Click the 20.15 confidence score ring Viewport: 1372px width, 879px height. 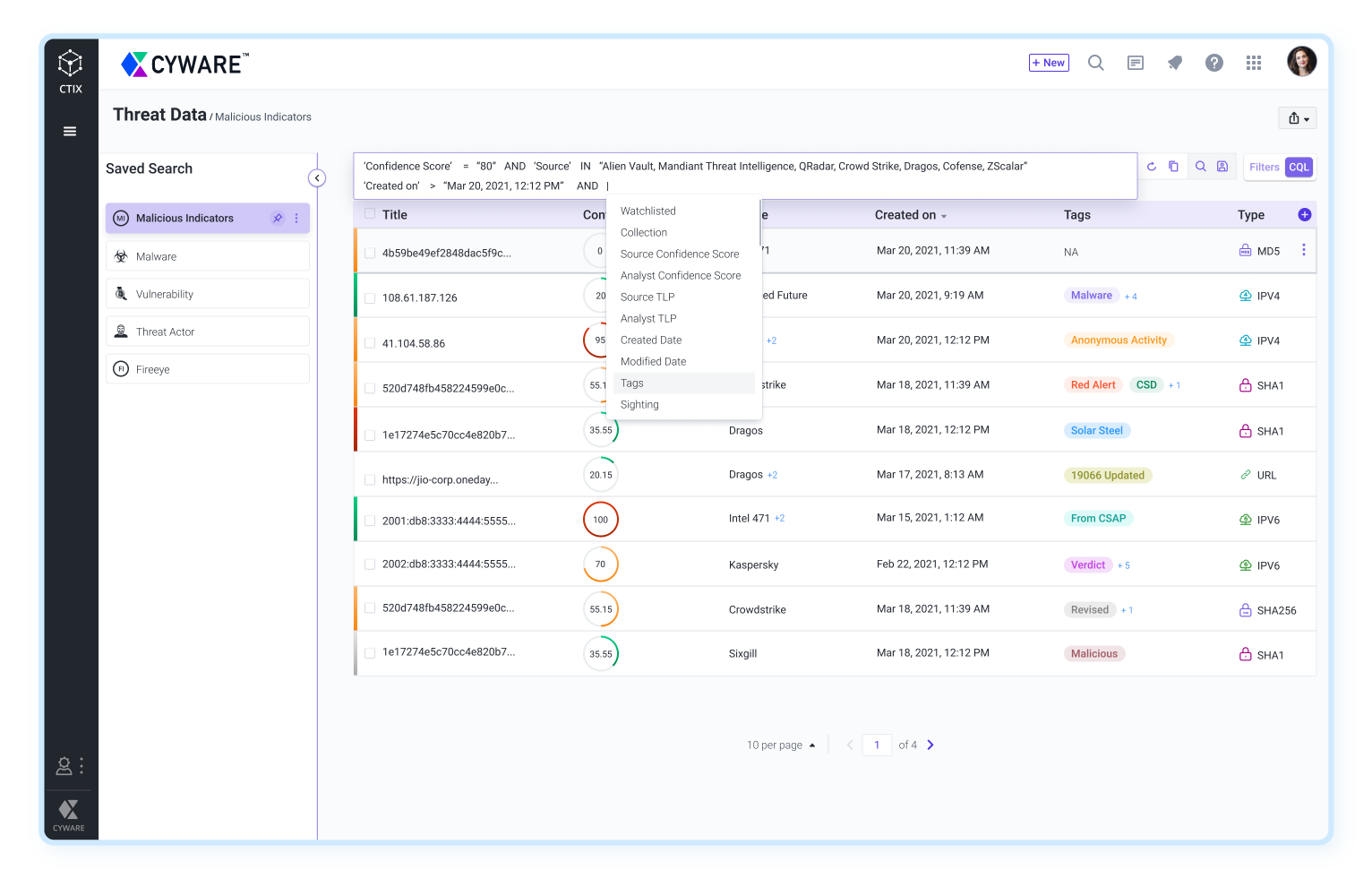(601, 475)
